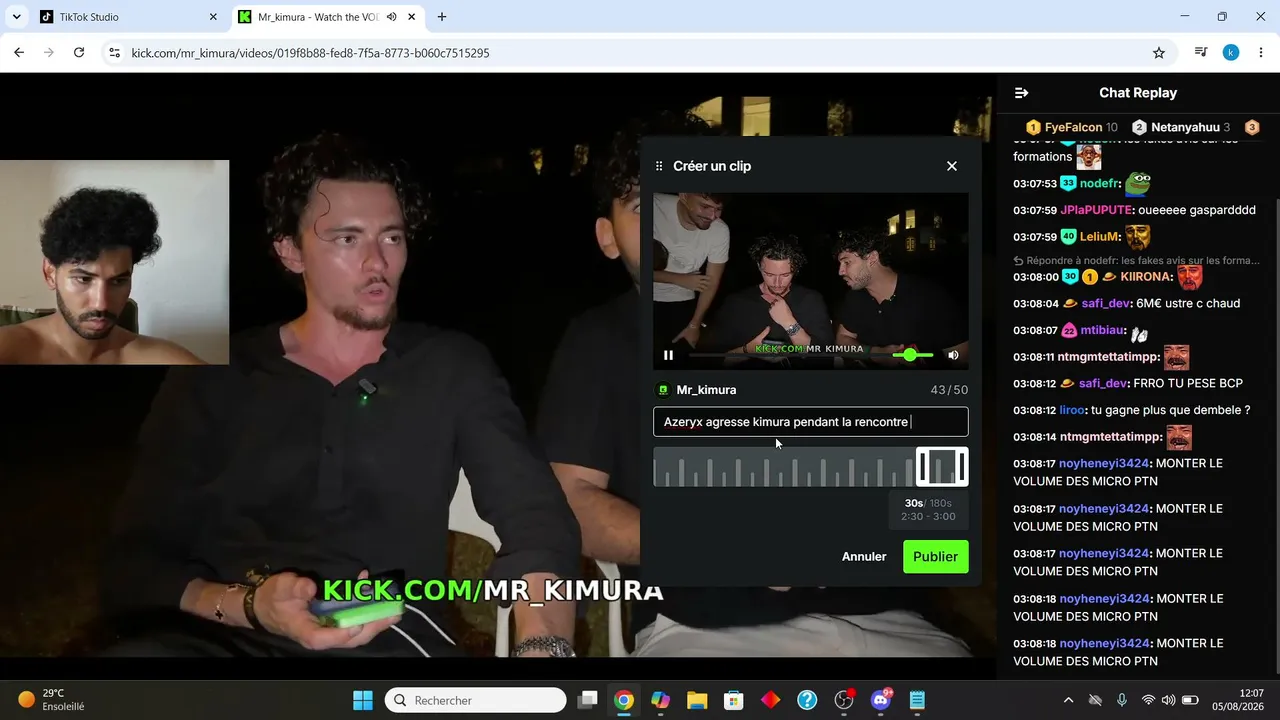Open the tab search dropdown
This screenshot has width=1280, height=720.
(16, 17)
